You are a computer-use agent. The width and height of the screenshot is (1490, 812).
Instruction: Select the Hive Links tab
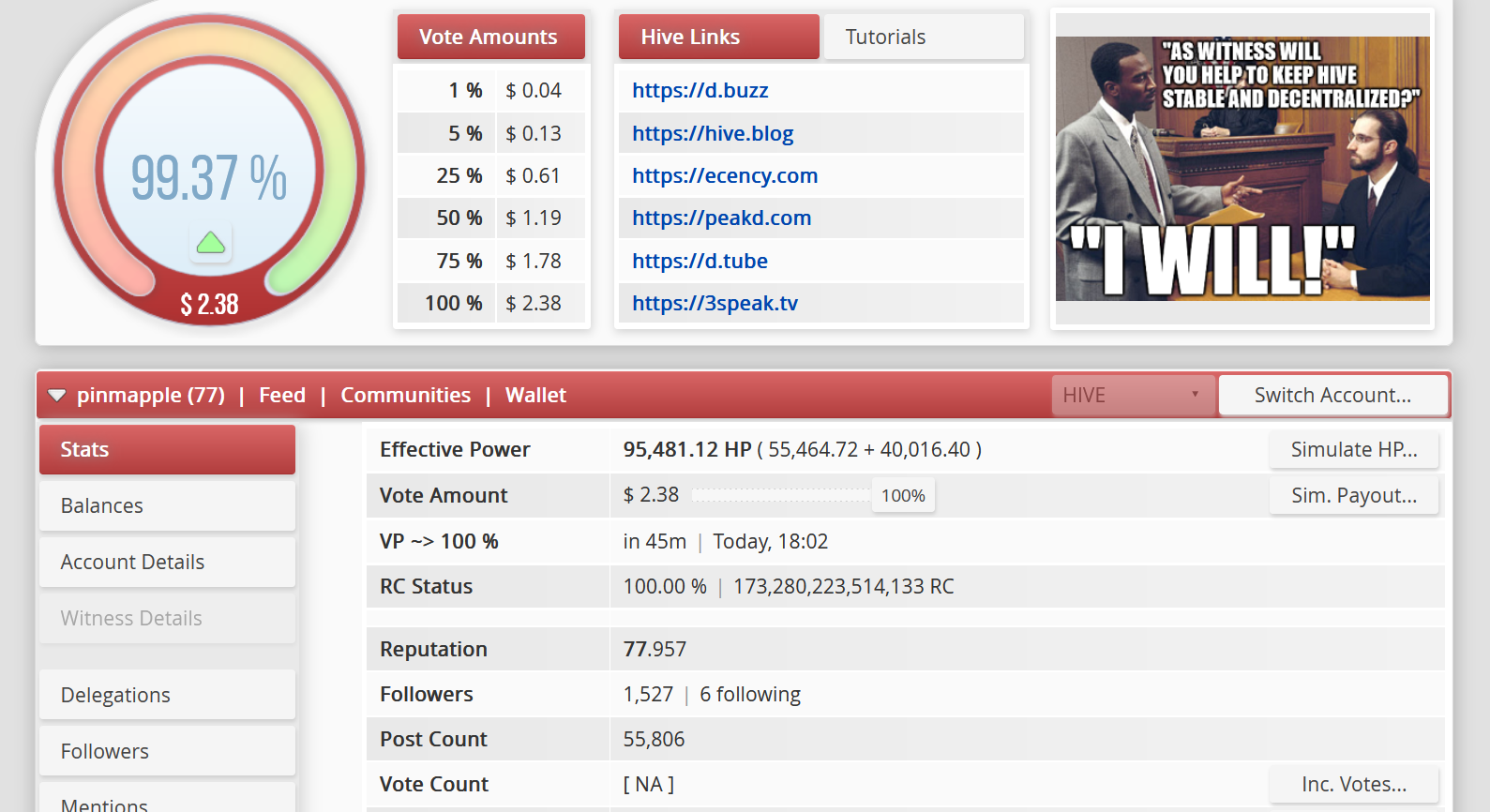pos(719,37)
